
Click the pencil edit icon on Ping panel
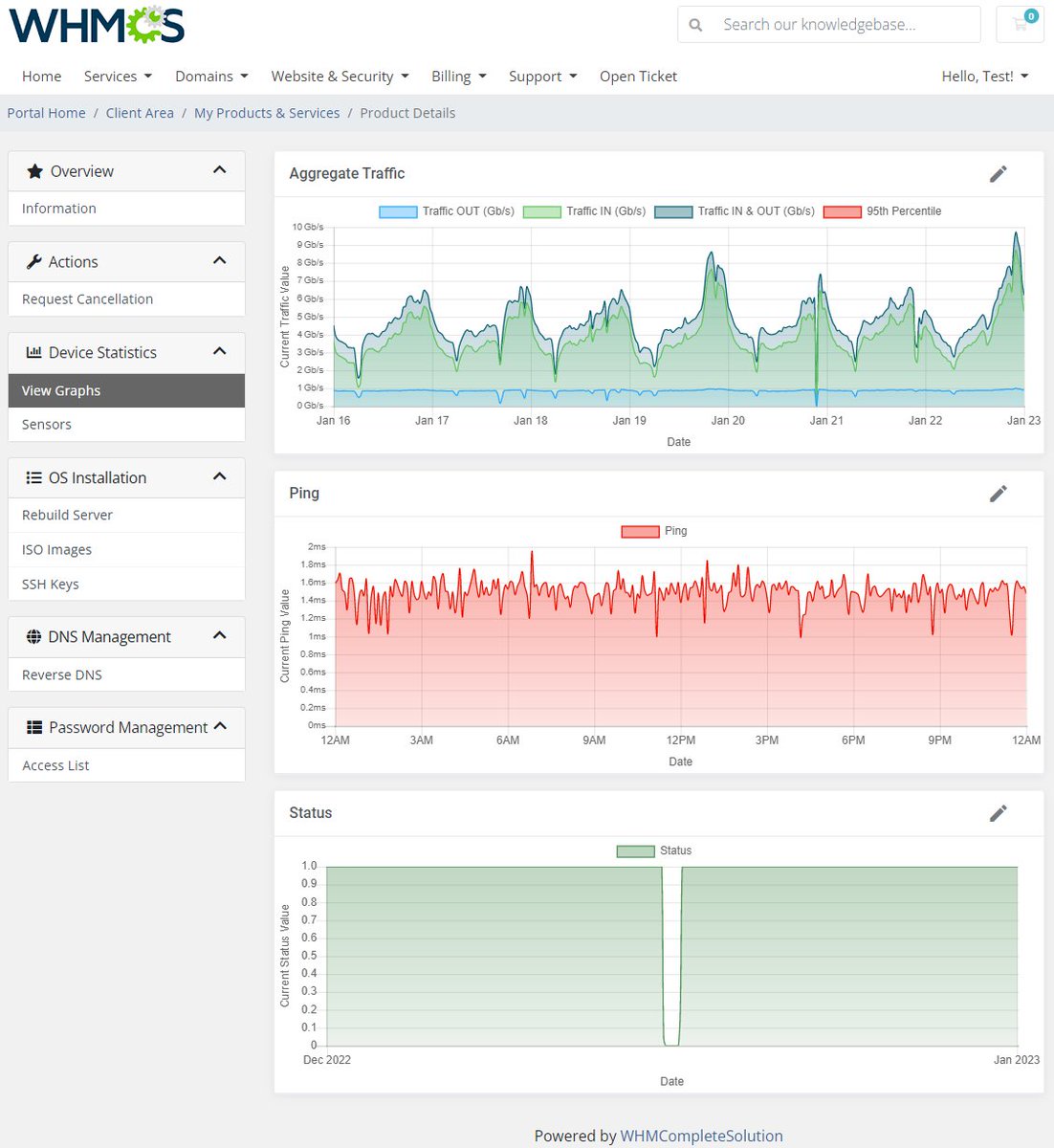coord(998,494)
